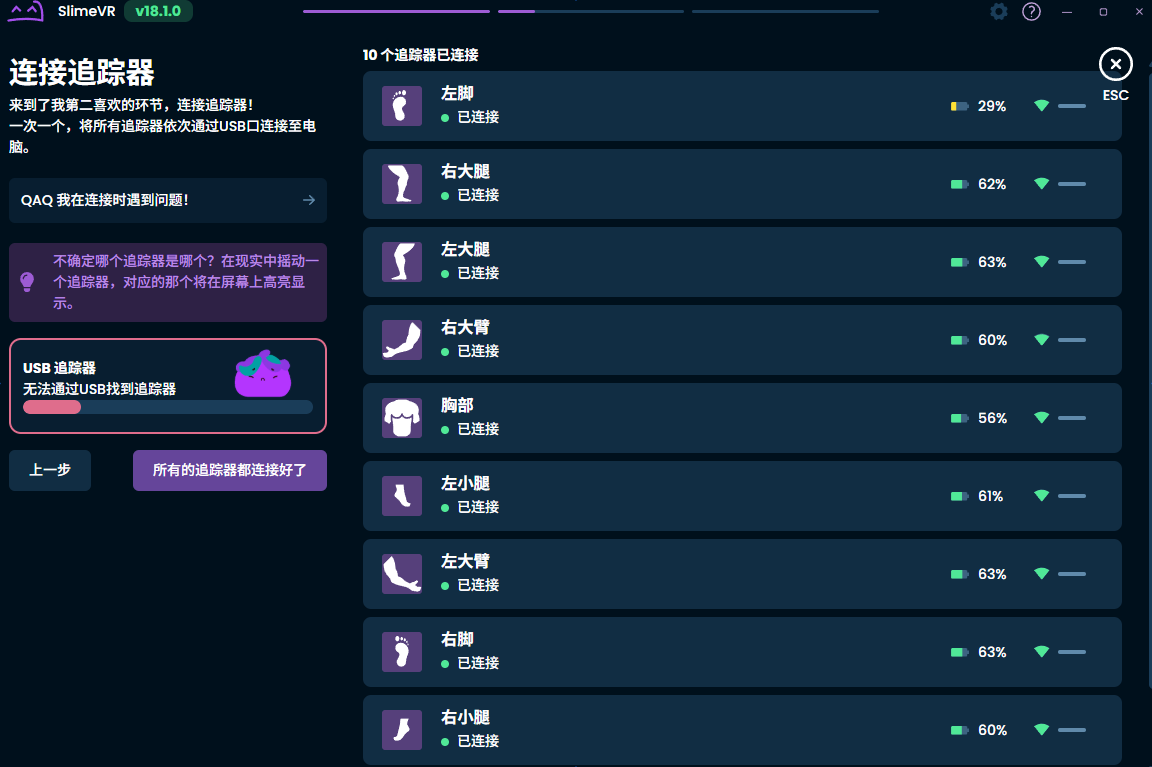Click the first wizard step progress bar
The width and height of the screenshot is (1152, 767).
coord(396,12)
